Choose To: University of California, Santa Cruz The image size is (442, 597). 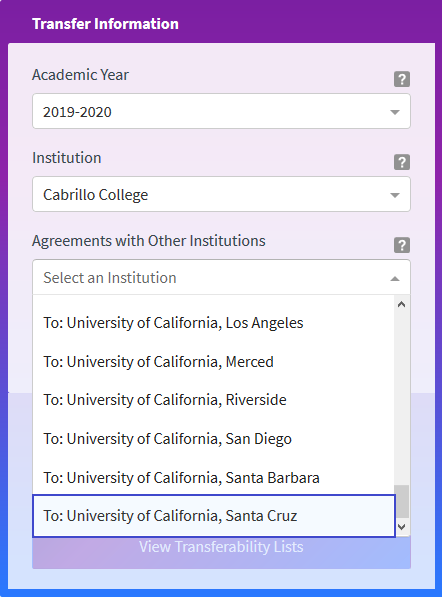pos(214,516)
